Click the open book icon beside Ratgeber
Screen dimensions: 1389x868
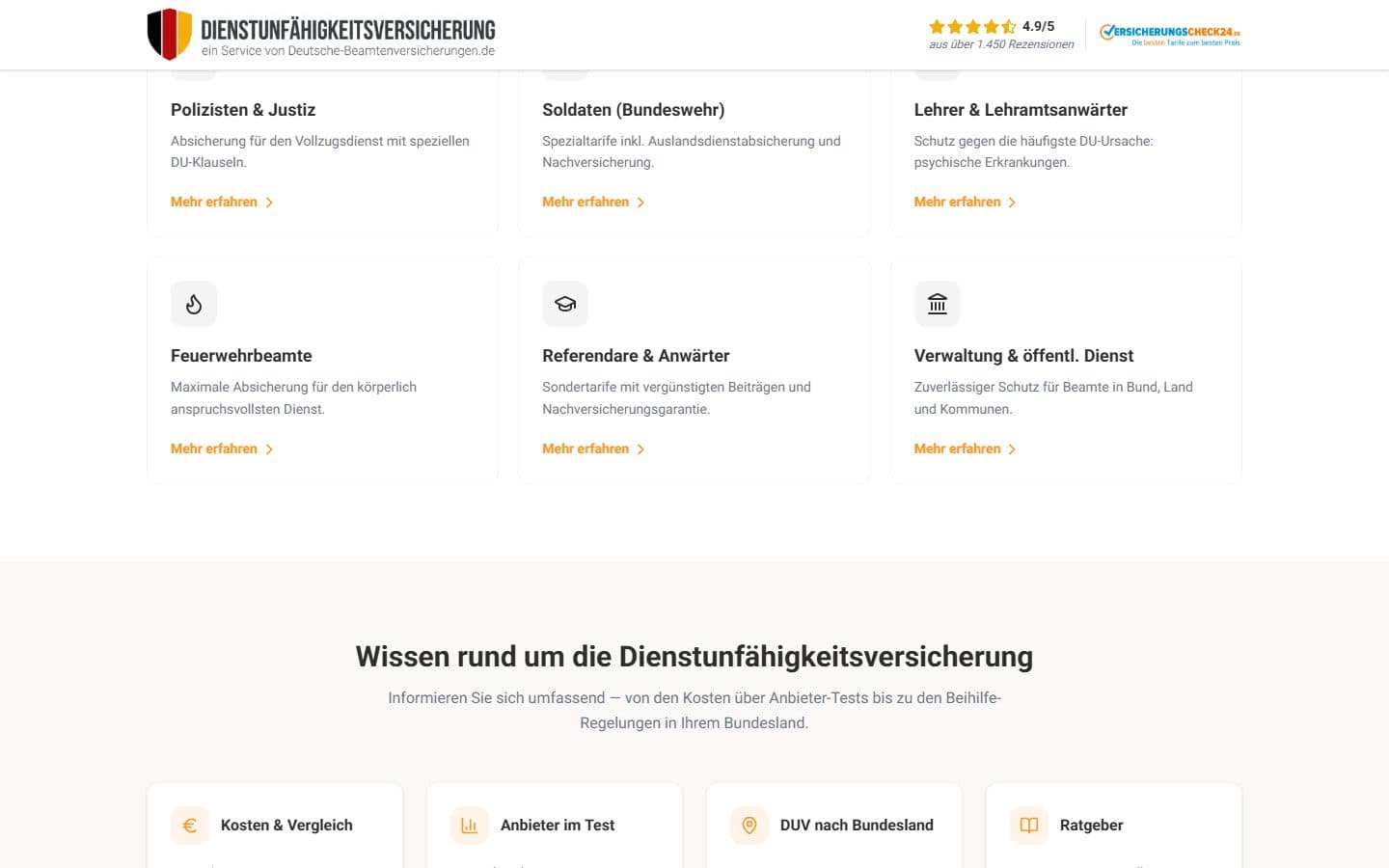pos(1029,826)
